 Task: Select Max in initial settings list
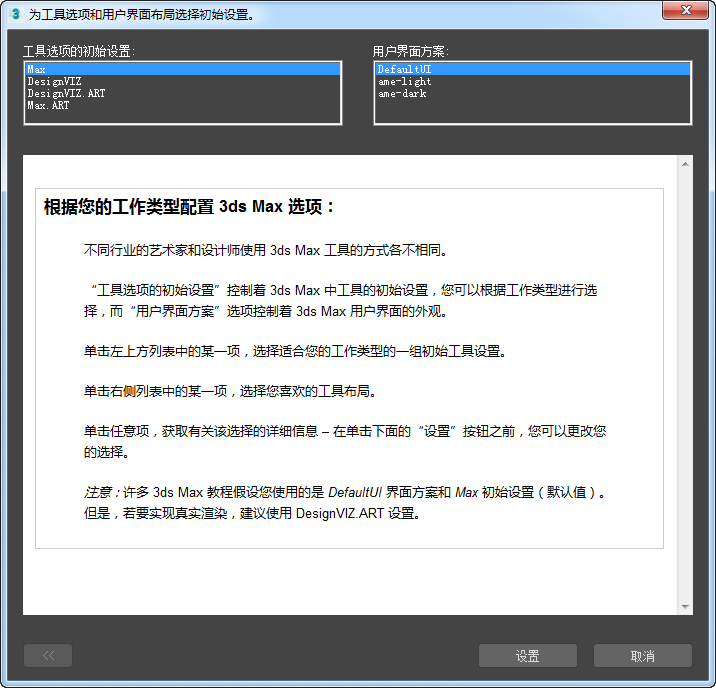(183, 69)
